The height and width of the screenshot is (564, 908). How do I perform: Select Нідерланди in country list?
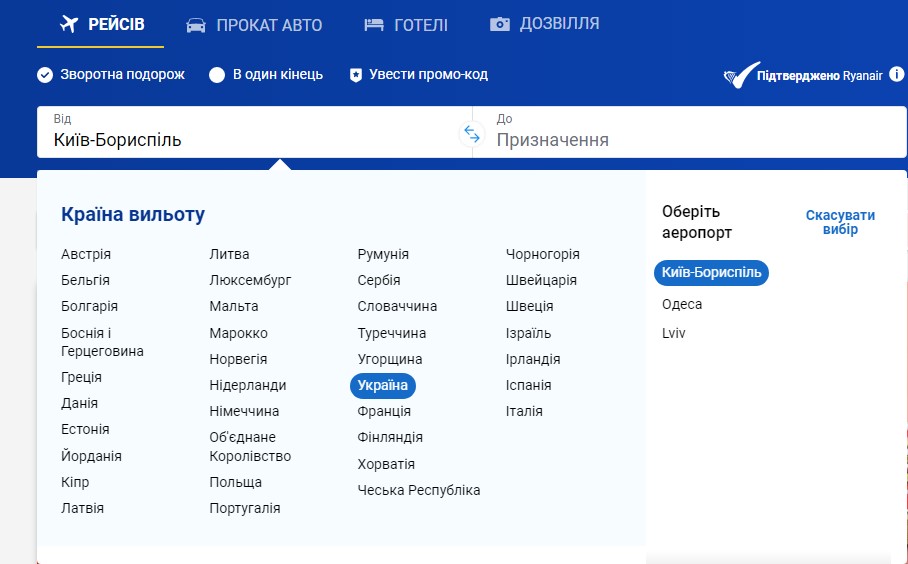248,386
